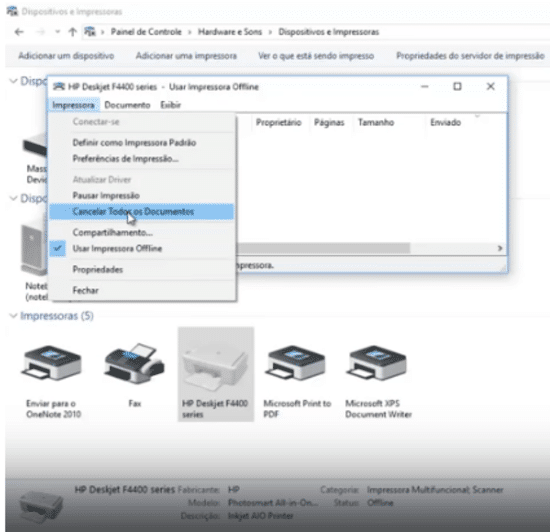Choose Fechar in the menu
Viewport: 550px width, 532px height.
pos(142,290)
